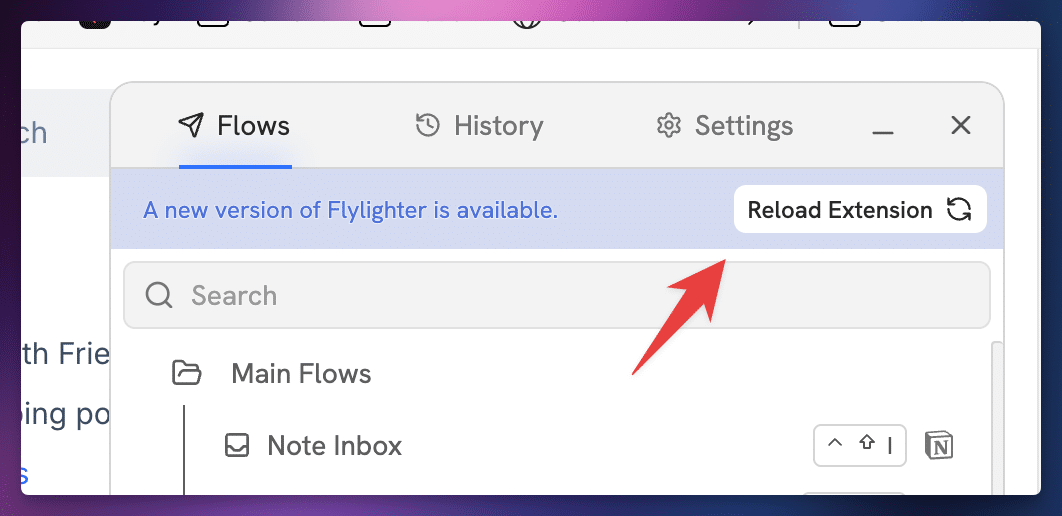Click the paper plane Flows icon

(191, 125)
